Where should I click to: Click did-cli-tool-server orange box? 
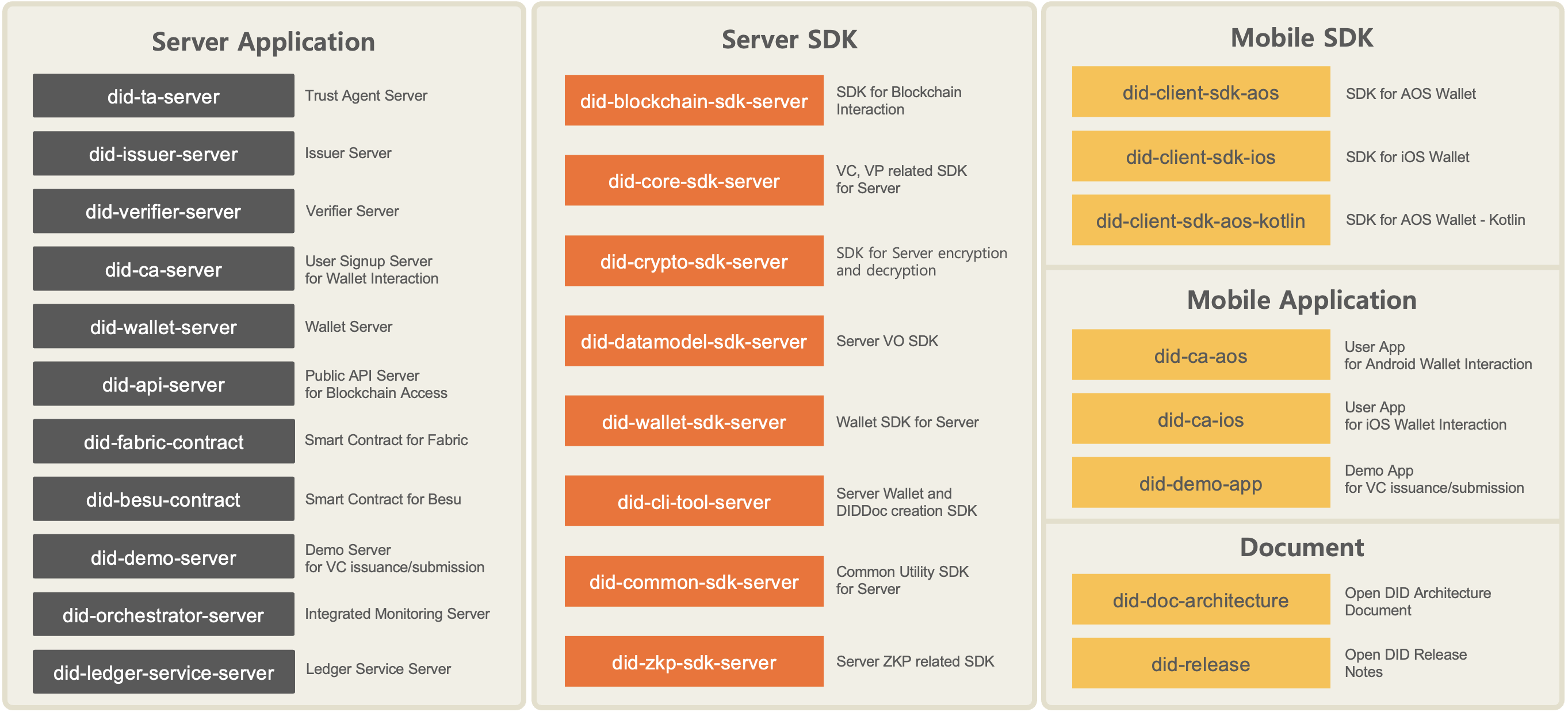pos(693,502)
